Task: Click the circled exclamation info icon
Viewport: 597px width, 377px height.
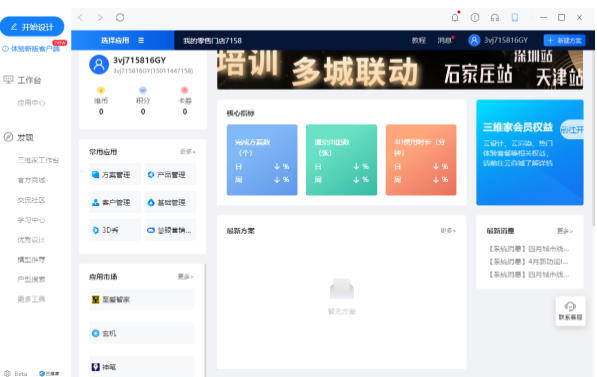Action: [x=475, y=18]
